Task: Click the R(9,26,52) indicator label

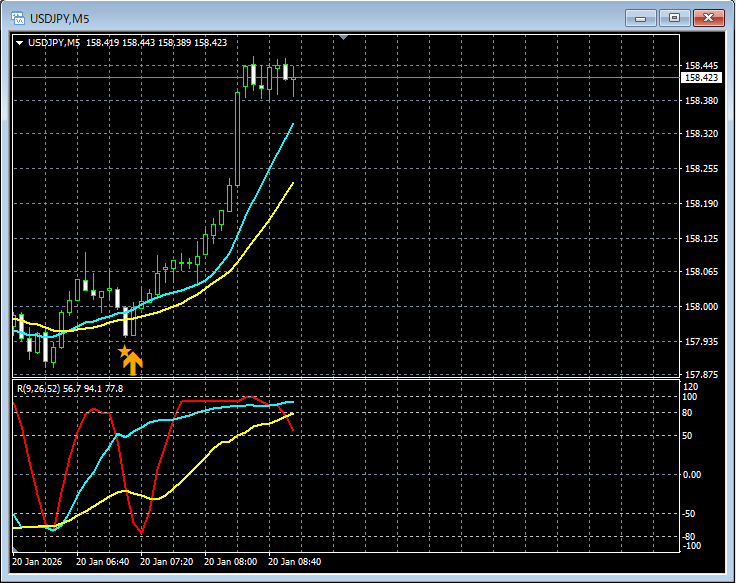Action: tap(70, 388)
